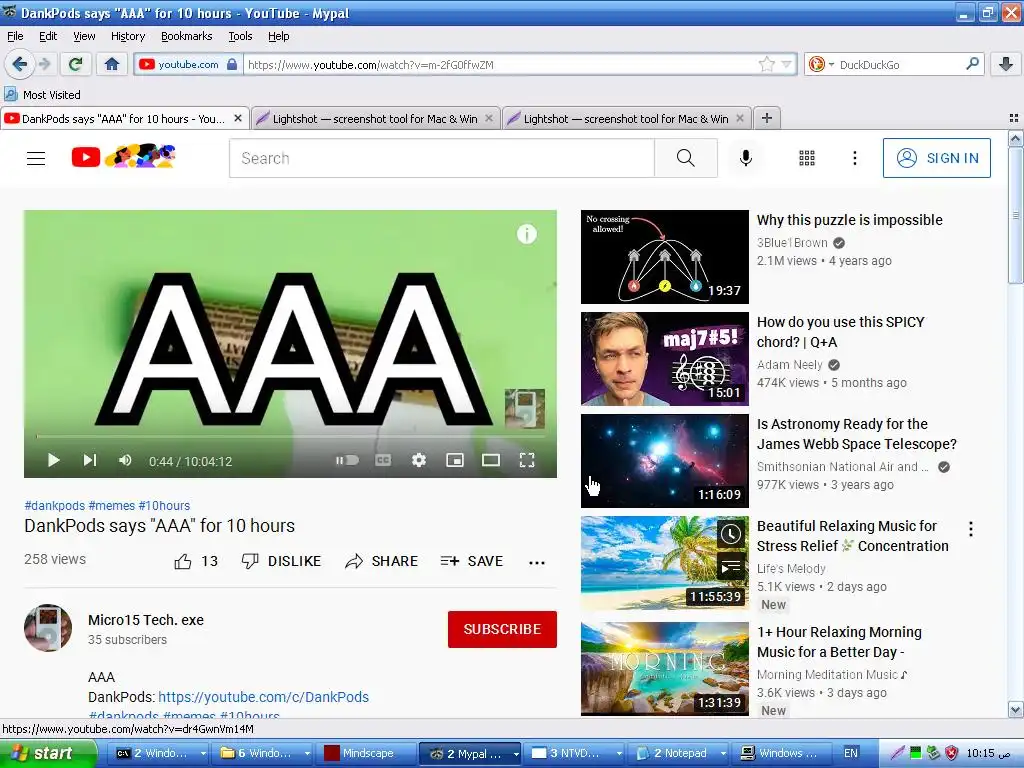Viewport: 1024px width, 768px height.
Task: Switch to the second Lightshot tab
Action: point(625,119)
